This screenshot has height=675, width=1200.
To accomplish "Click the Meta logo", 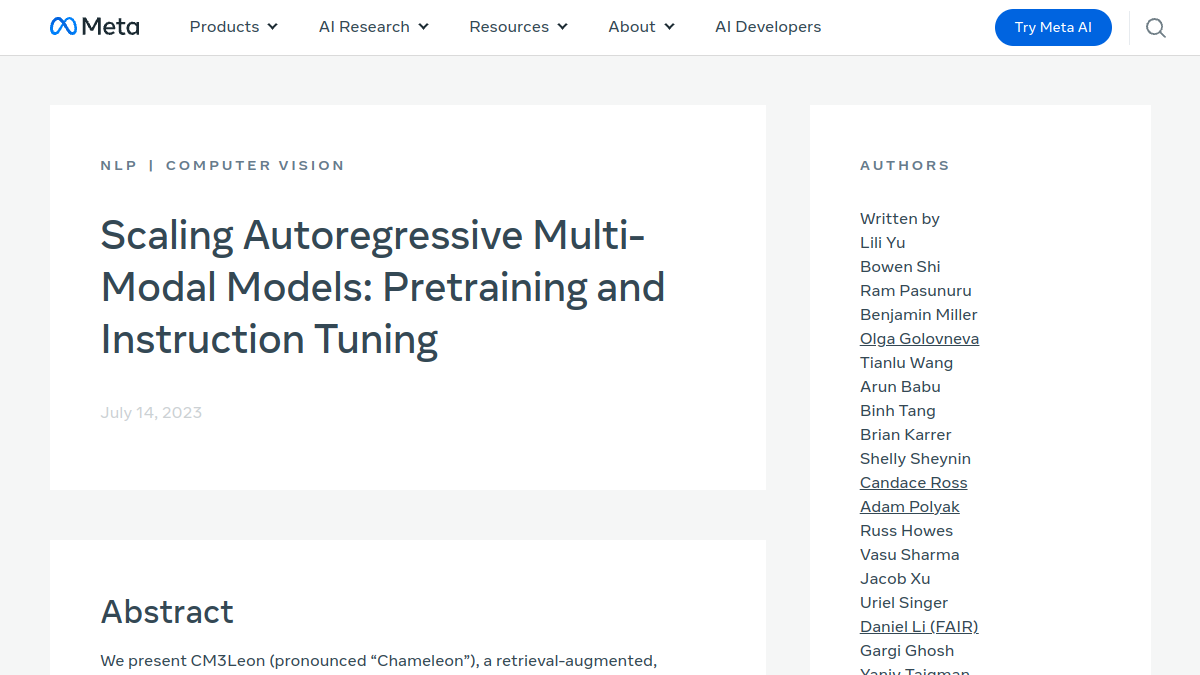I will (x=95, y=27).
